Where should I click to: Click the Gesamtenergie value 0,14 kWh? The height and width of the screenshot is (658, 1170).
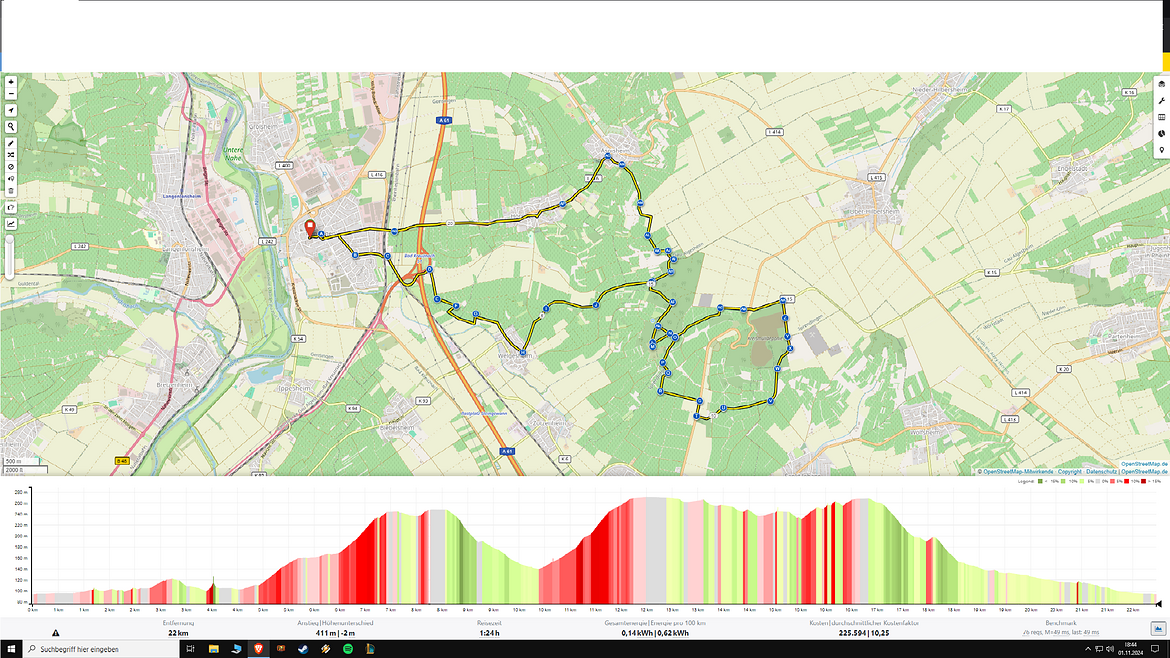pyautogui.click(x=637, y=633)
